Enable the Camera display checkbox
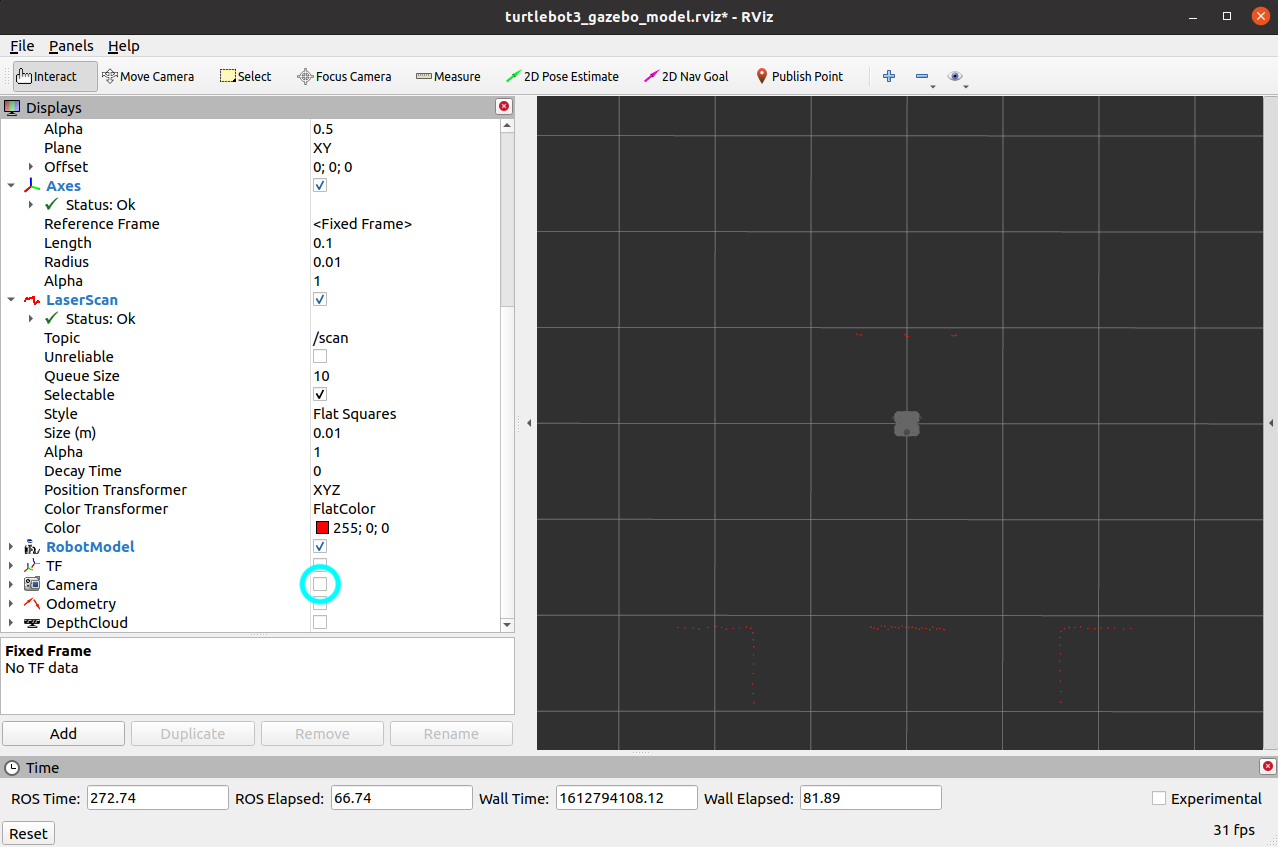The height and width of the screenshot is (847, 1278). [320, 584]
